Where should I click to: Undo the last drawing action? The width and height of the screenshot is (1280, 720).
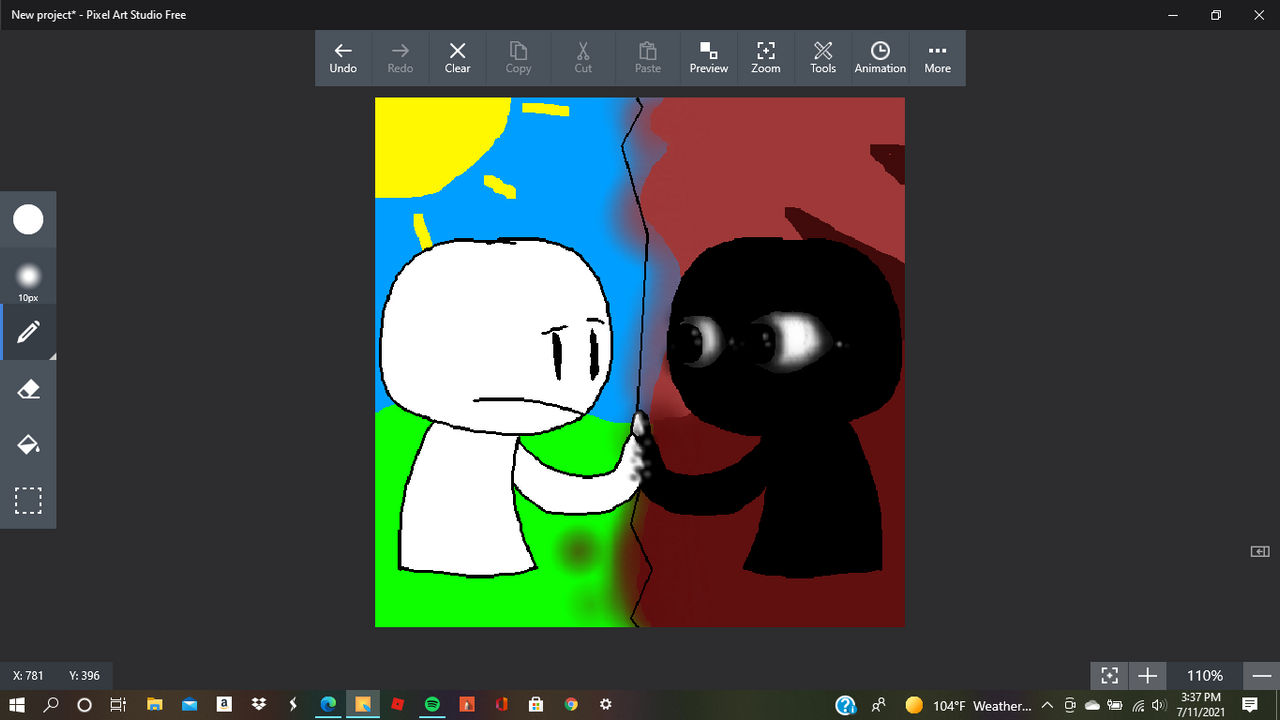click(343, 57)
